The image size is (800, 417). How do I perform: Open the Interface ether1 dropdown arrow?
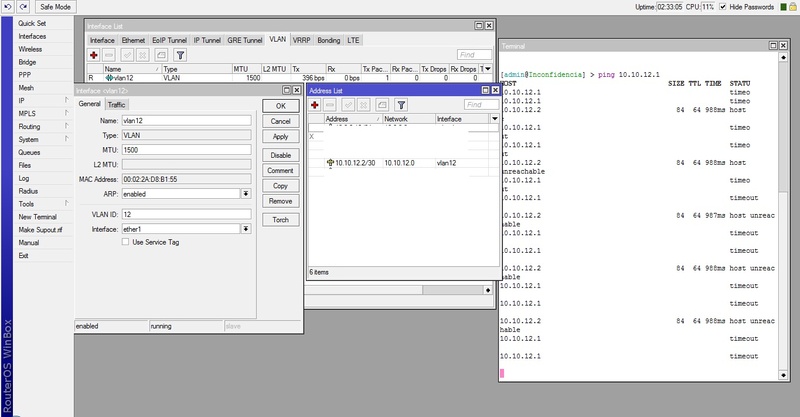tap(246, 229)
